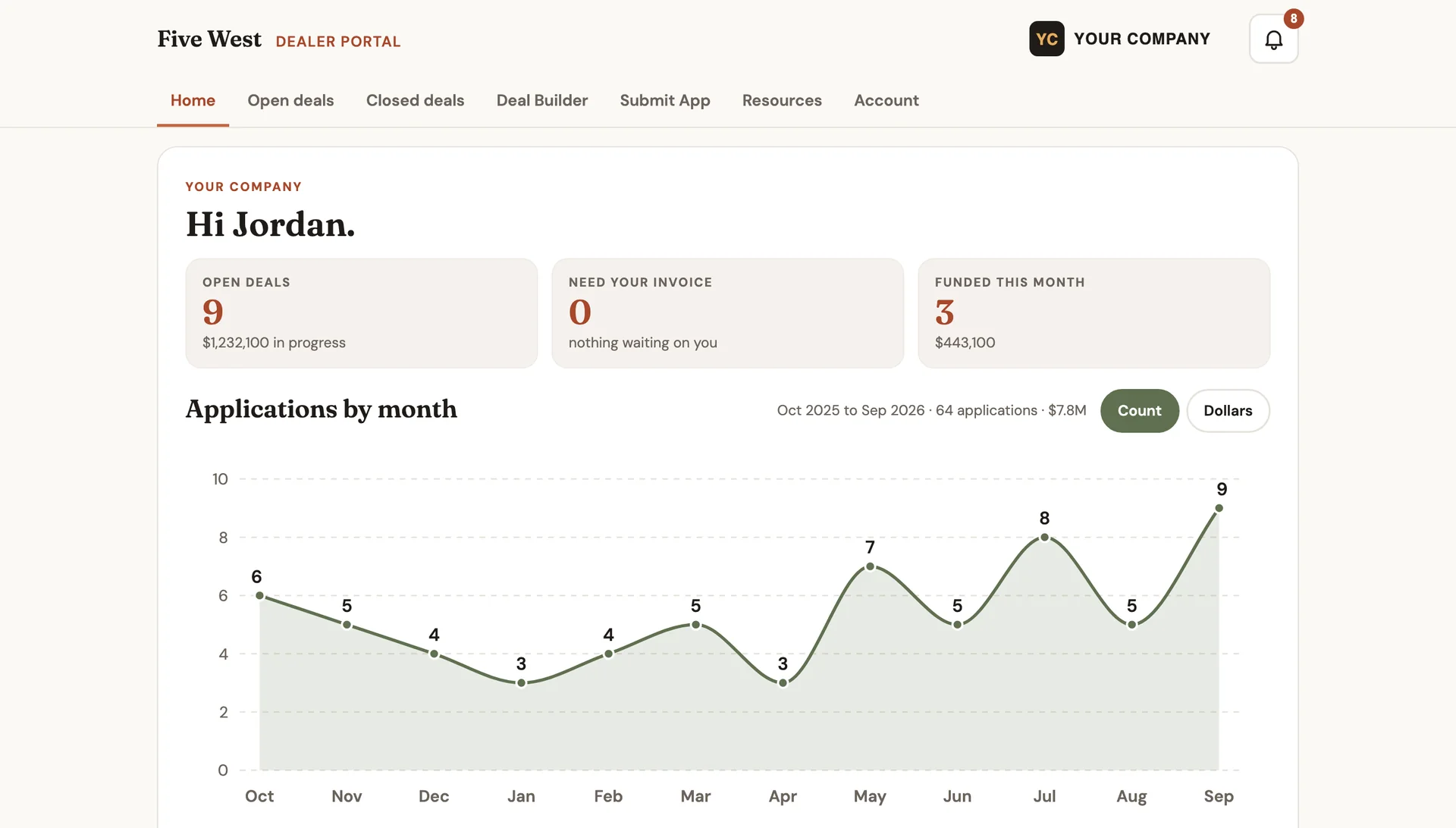Viewport: 1456px width, 828px height.
Task: Click the May axis label
Action: [x=870, y=796]
